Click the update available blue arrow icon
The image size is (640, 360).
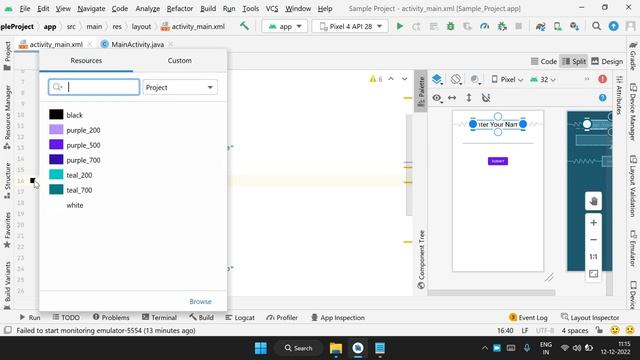(x=613, y=26)
